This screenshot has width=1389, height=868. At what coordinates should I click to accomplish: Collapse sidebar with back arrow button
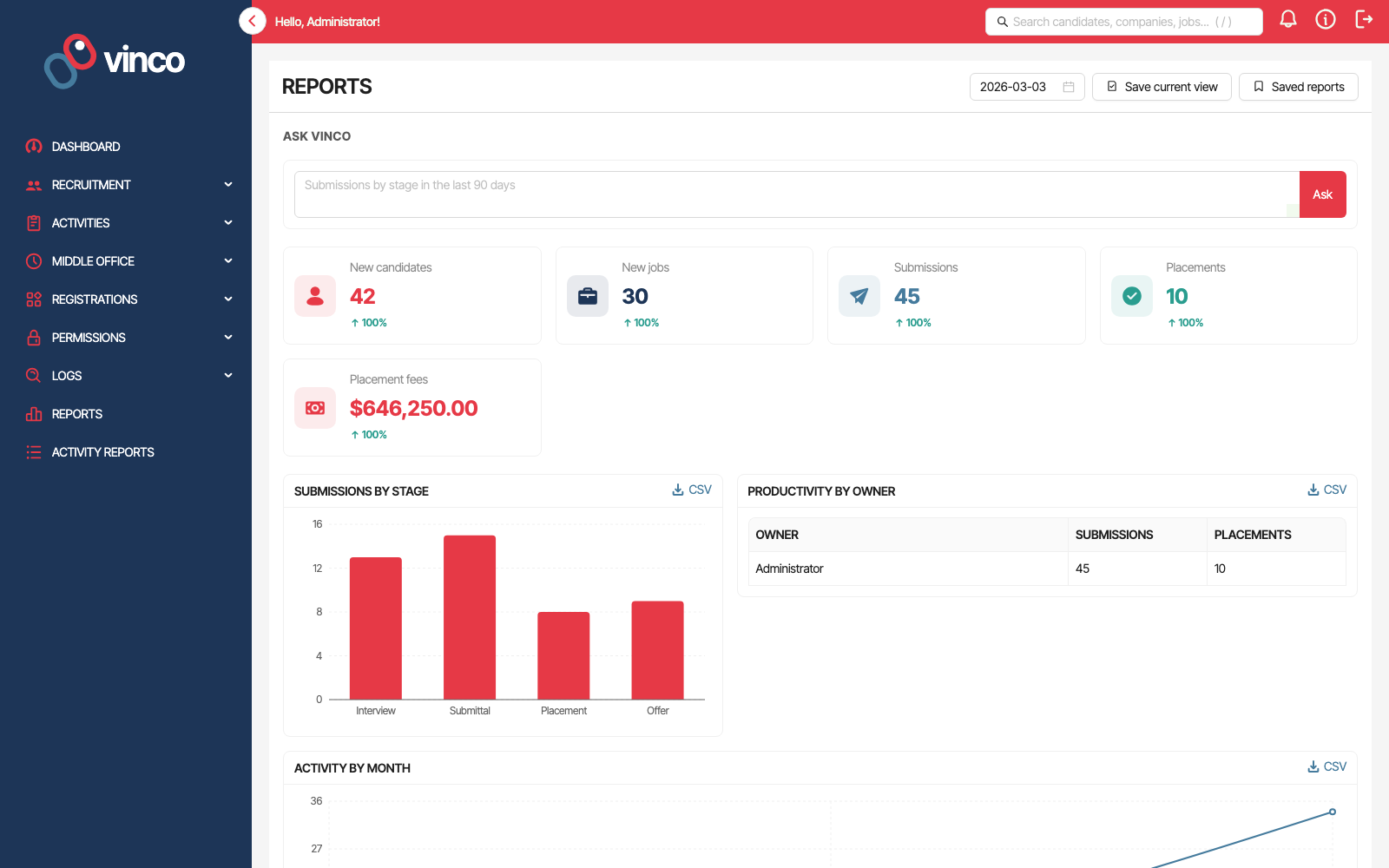252,21
